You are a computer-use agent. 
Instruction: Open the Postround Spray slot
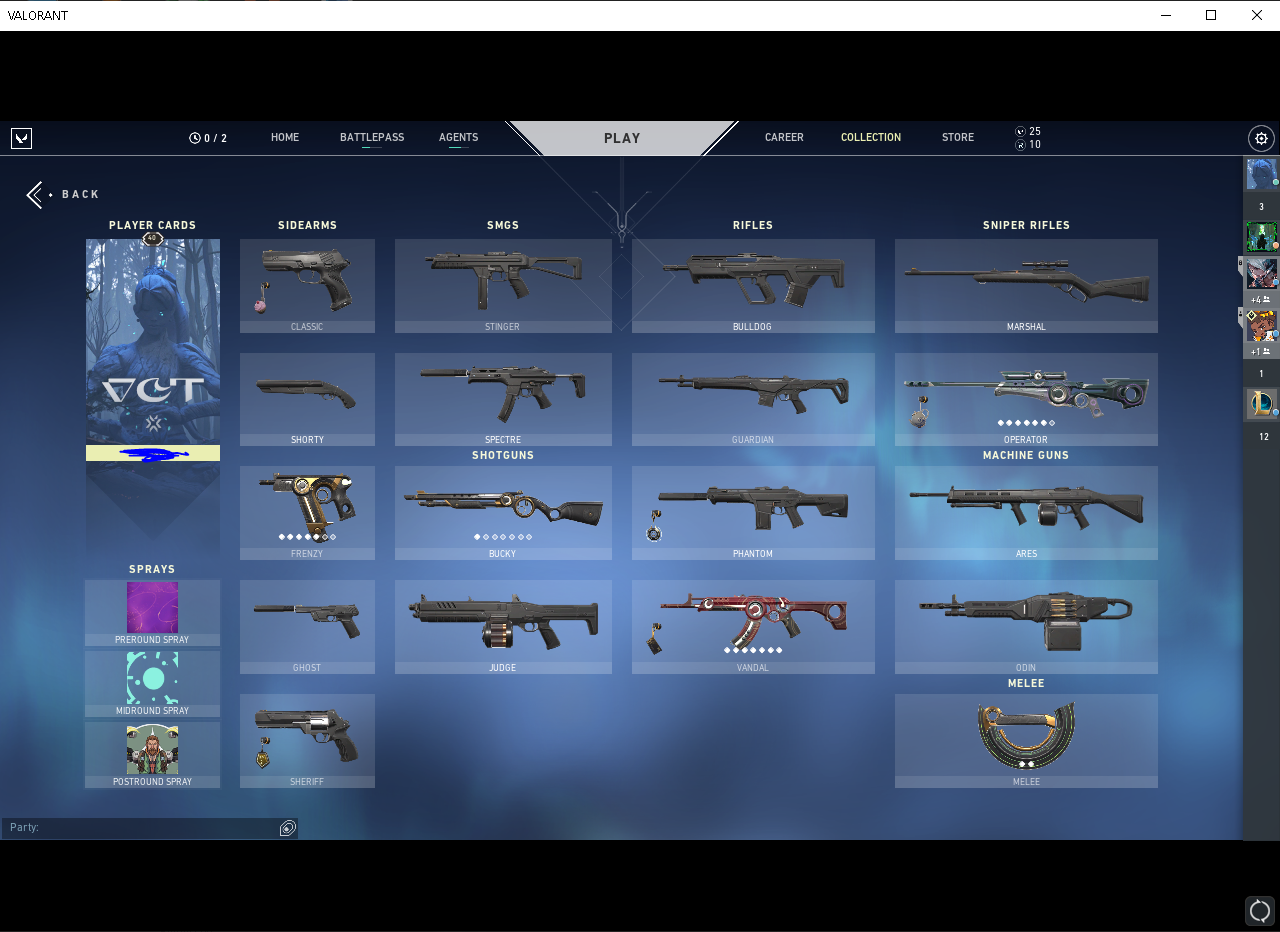point(152,755)
